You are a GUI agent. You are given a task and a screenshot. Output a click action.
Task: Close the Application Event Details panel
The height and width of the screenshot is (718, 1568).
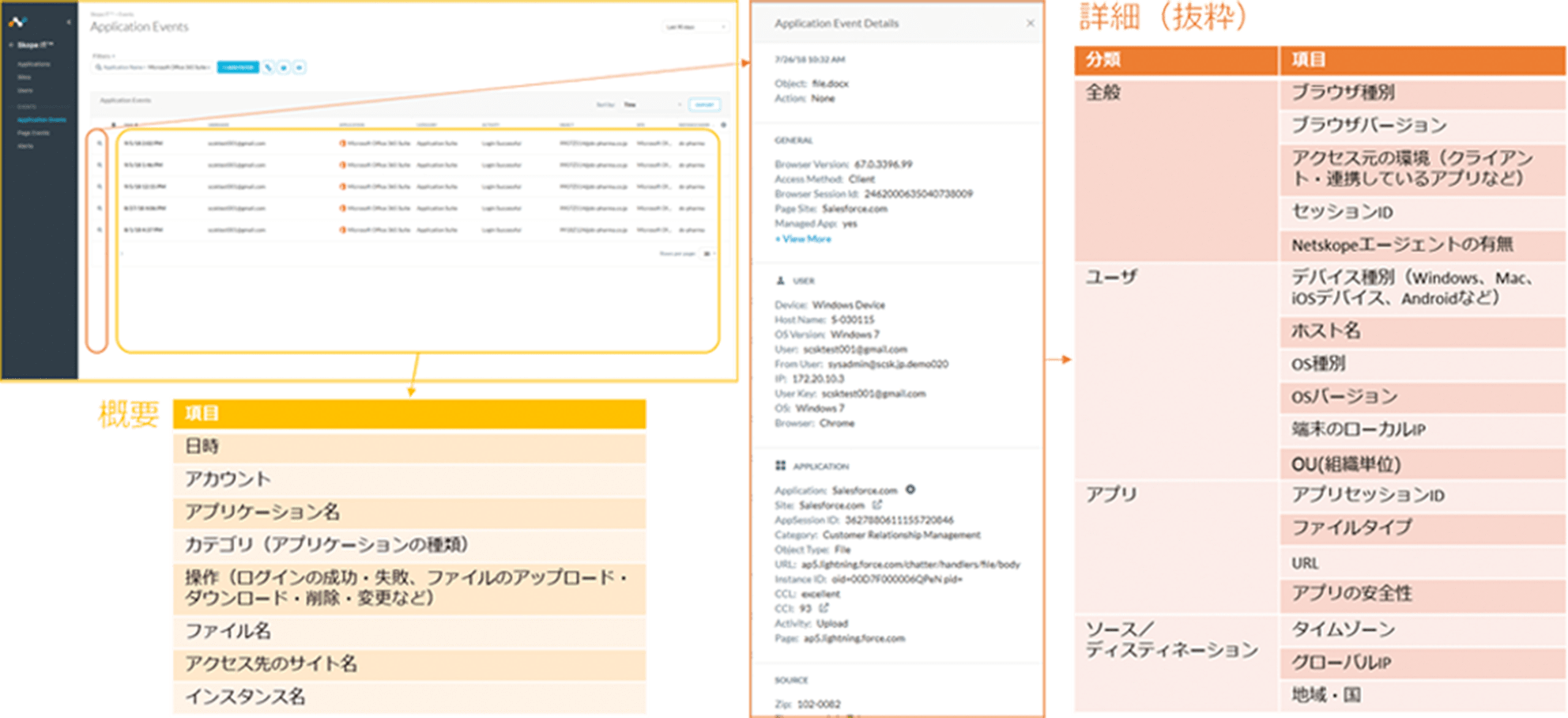coord(1030,23)
